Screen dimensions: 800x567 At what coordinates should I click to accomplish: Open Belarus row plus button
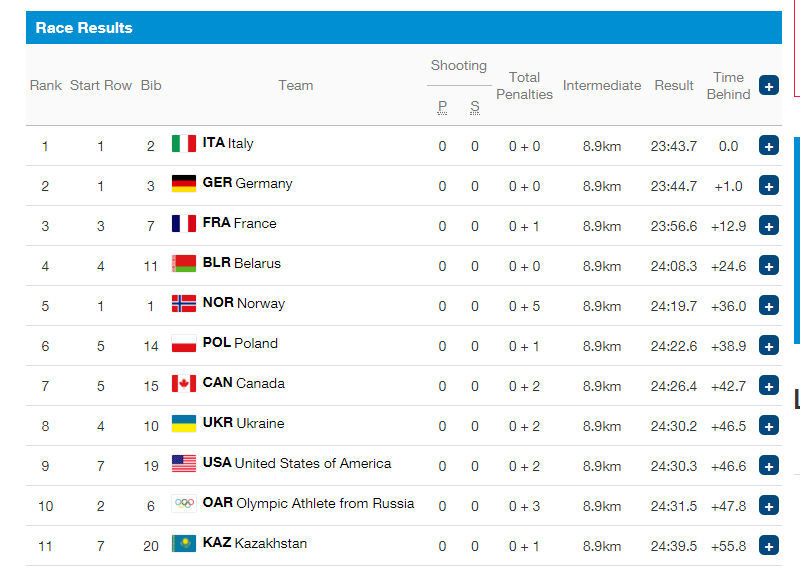[768, 265]
